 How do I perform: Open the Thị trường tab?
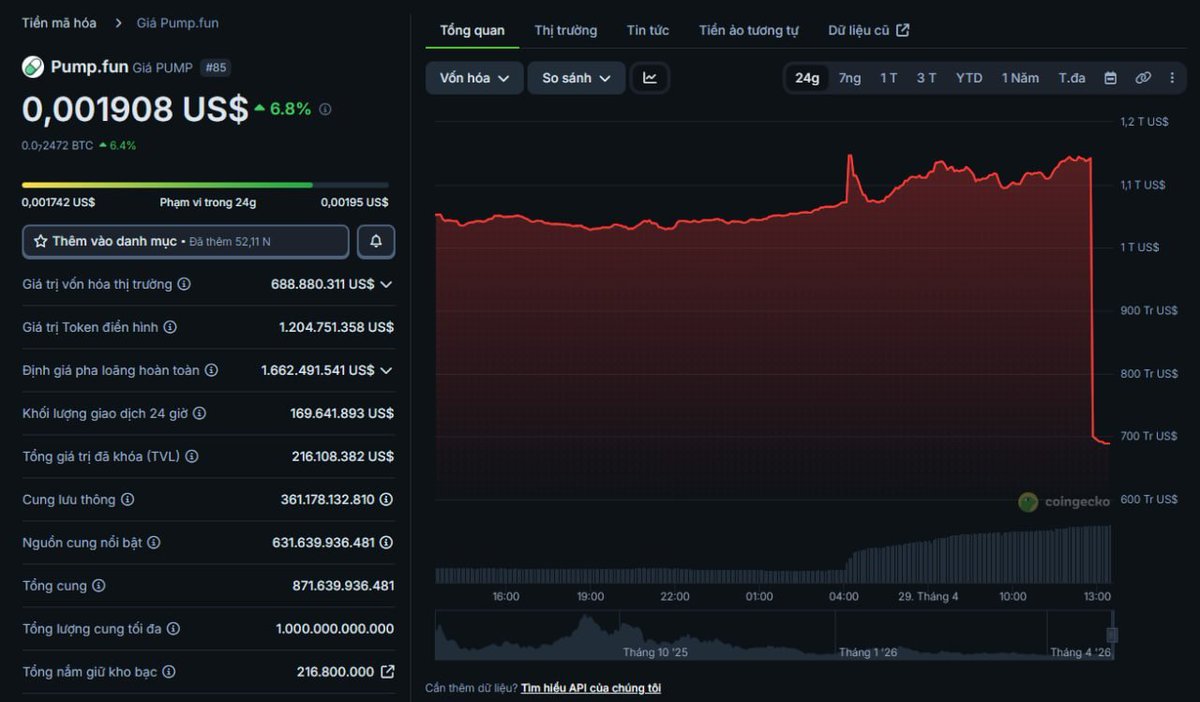coord(566,30)
